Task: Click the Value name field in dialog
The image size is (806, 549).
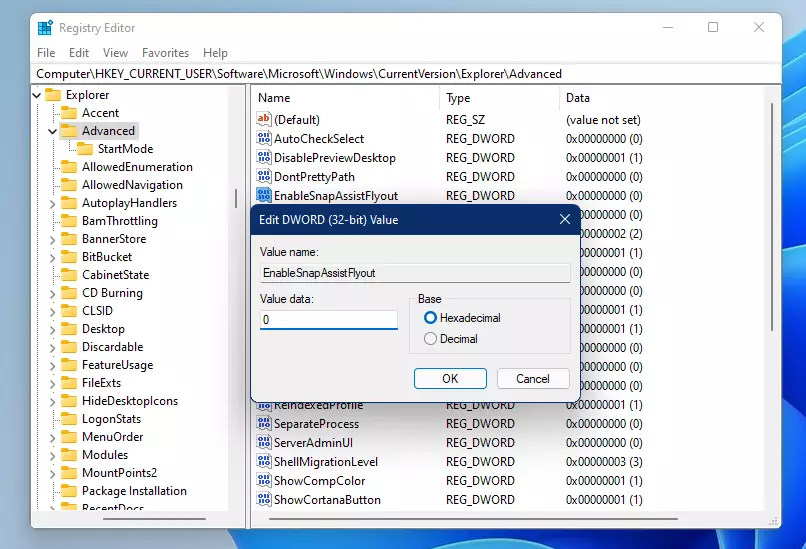Action: 415,273
